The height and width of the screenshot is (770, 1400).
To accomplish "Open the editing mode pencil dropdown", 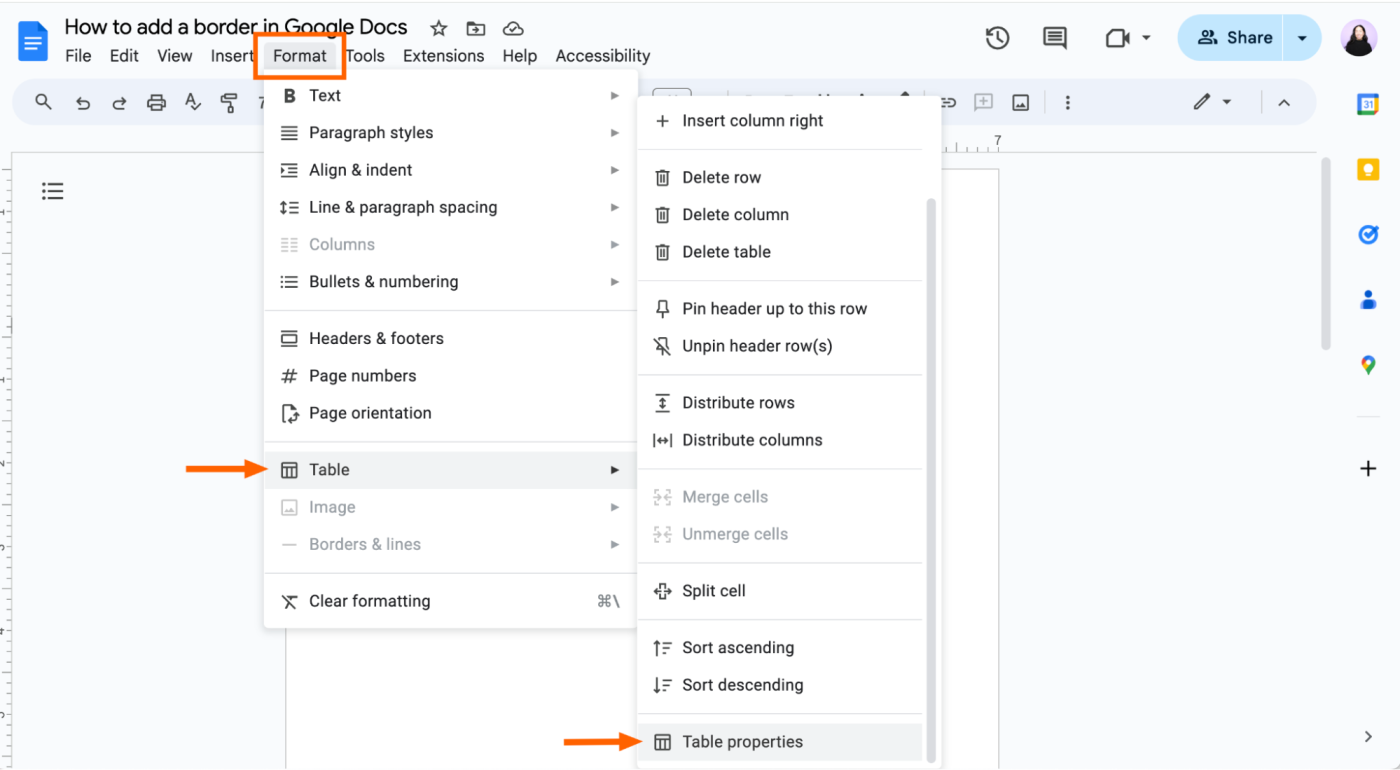I will coord(1211,102).
